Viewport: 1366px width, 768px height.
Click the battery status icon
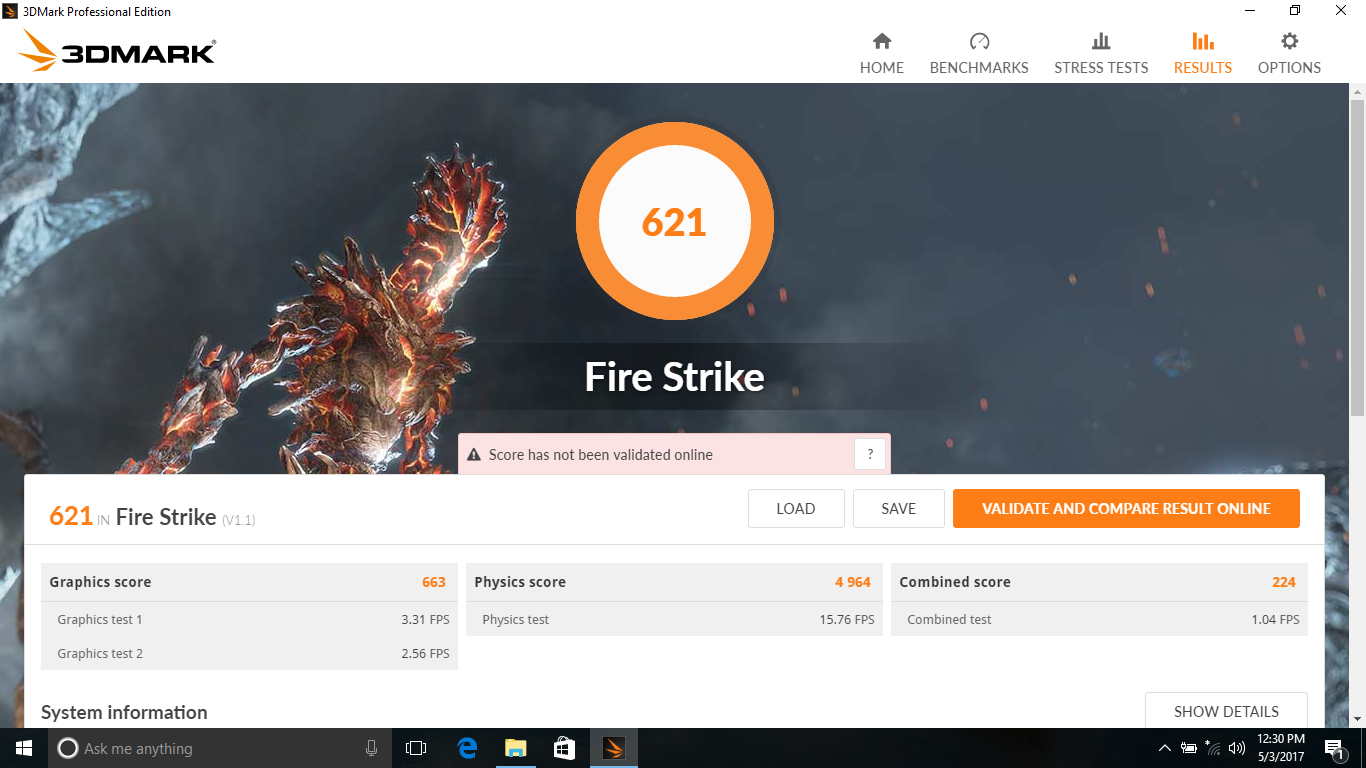[1189, 748]
